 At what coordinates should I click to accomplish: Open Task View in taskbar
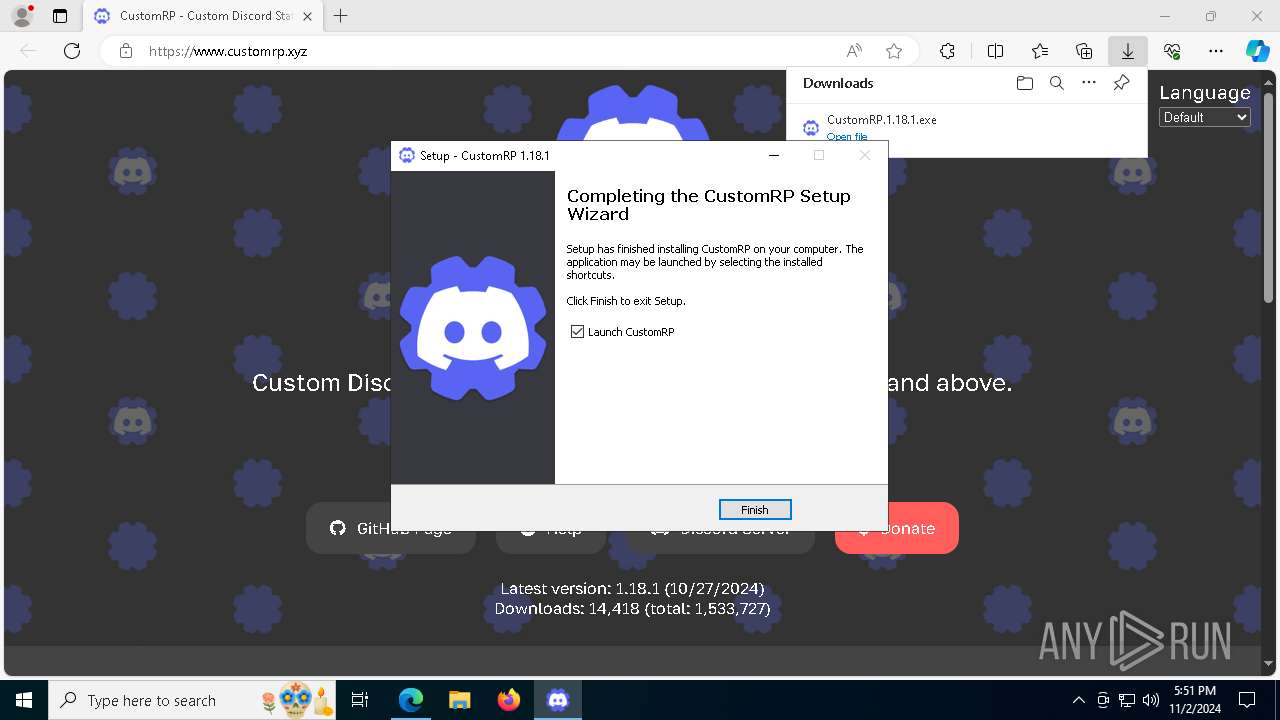click(x=360, y=700)
